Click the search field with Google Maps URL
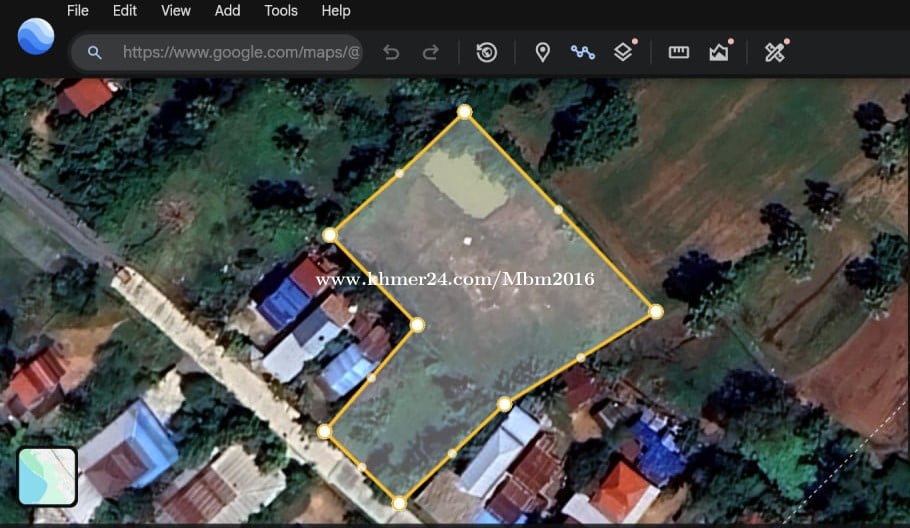 (x=240, y=52)
